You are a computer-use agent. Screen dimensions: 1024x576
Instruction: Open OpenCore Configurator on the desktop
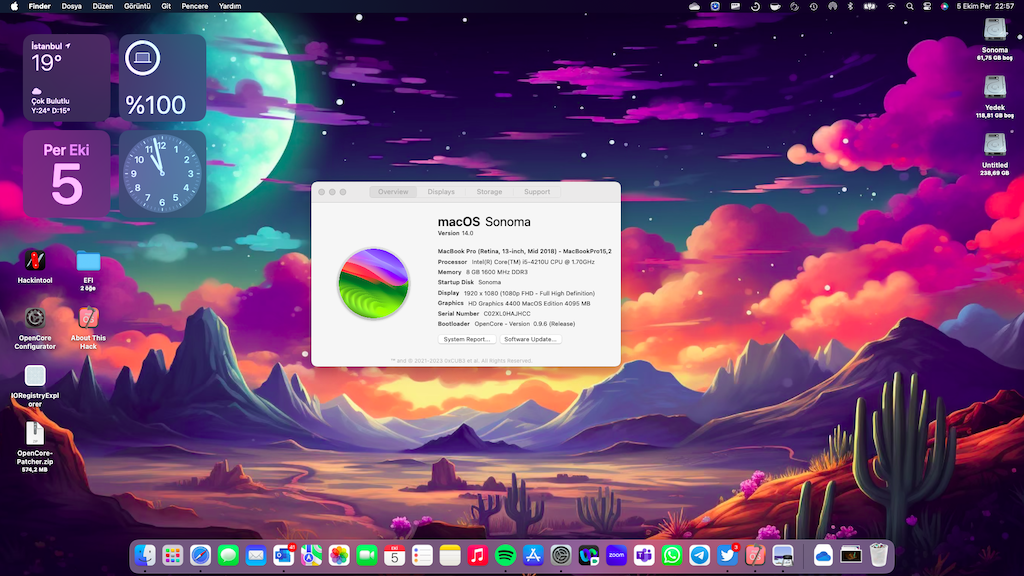35,318
